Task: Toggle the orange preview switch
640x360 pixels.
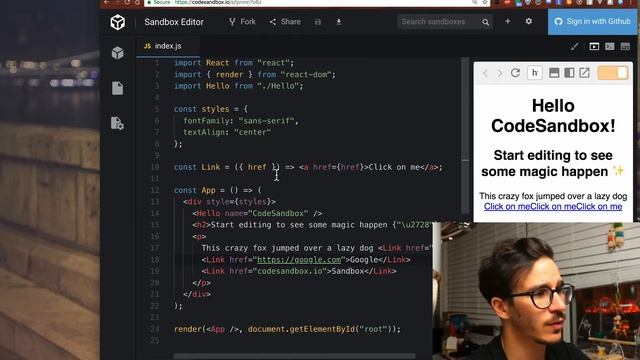Action: [x=613, y=73]
